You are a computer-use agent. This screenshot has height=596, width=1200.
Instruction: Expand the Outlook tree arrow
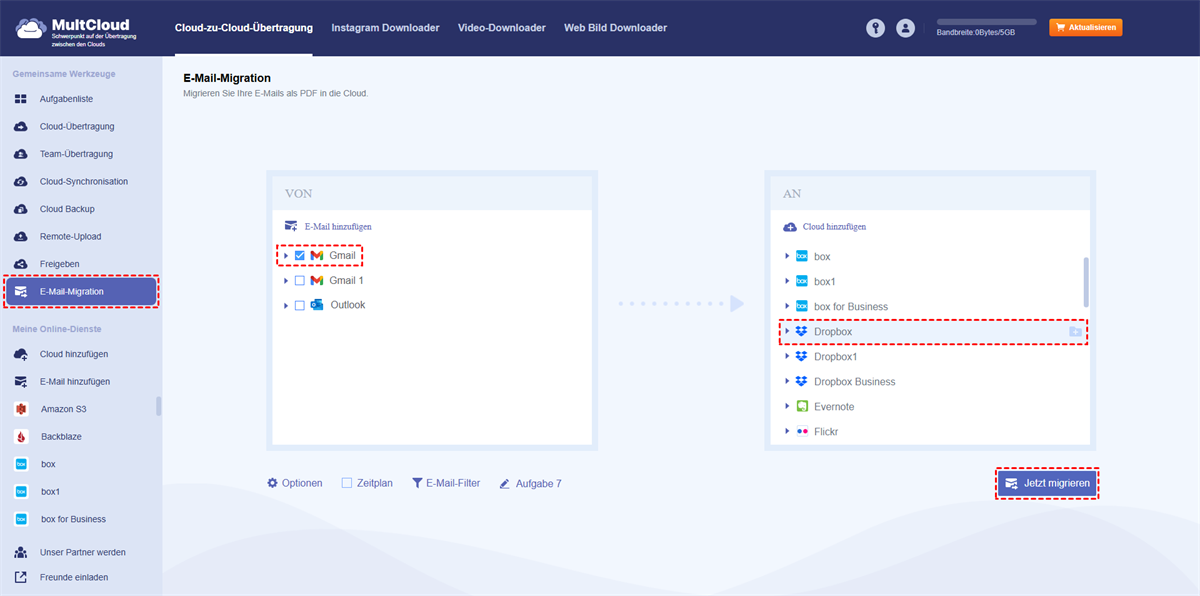click(287, 305)
